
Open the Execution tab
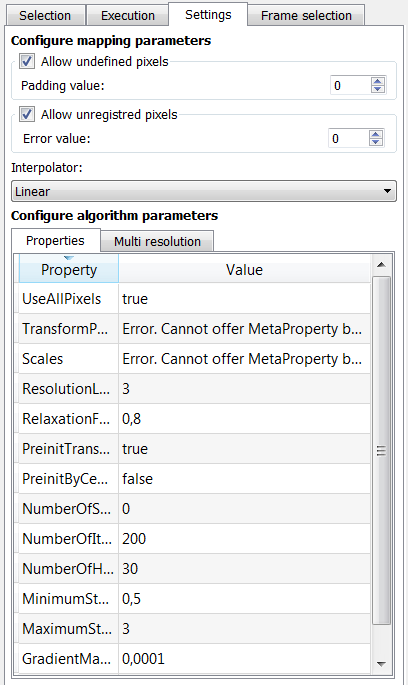[x=128, y=16]
